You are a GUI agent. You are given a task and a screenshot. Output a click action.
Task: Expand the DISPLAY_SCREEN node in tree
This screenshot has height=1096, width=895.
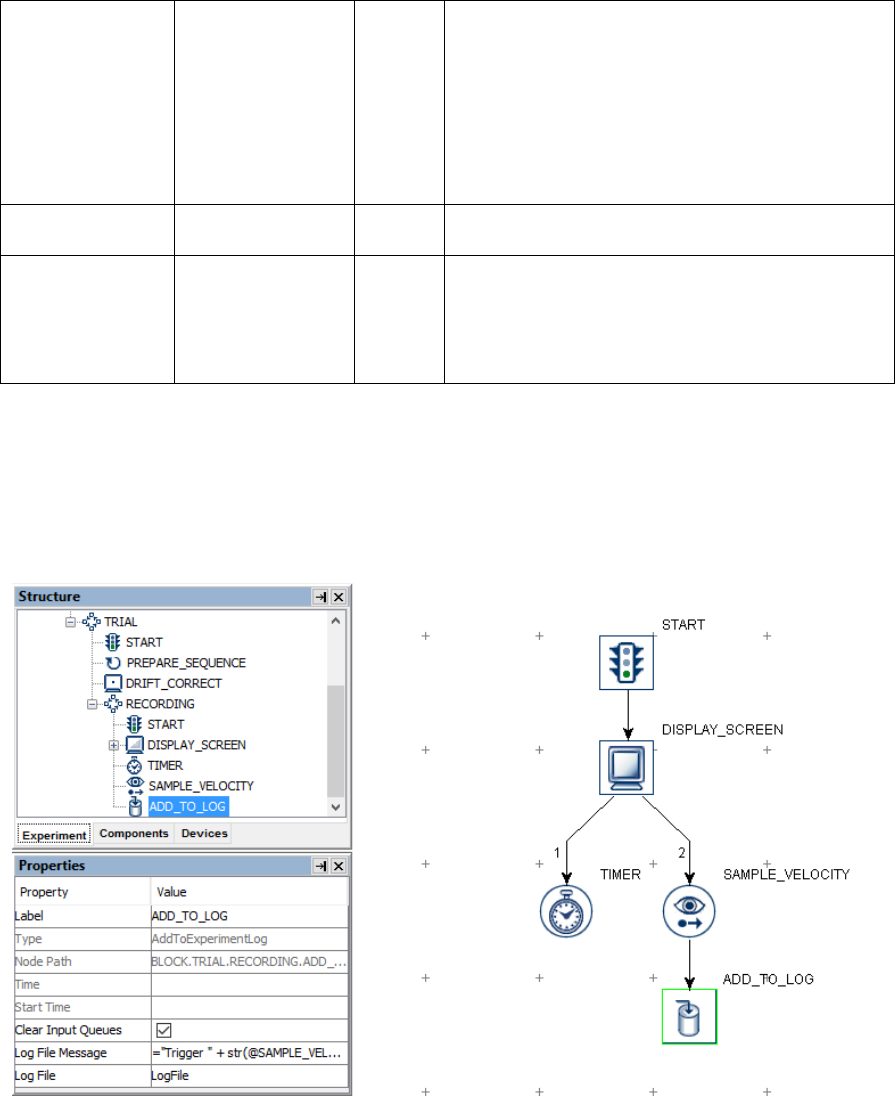(x=114, y=745)
